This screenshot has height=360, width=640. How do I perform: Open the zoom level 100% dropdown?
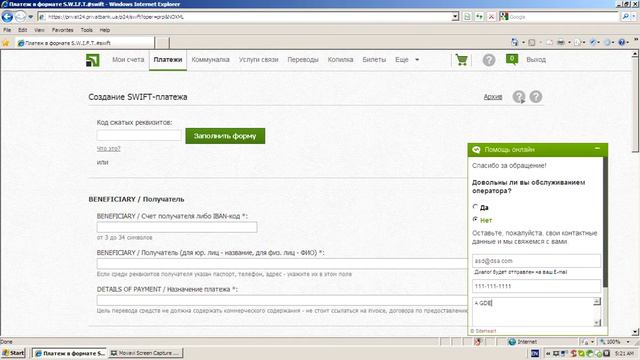pyautogui.click(x=628, y=342)
